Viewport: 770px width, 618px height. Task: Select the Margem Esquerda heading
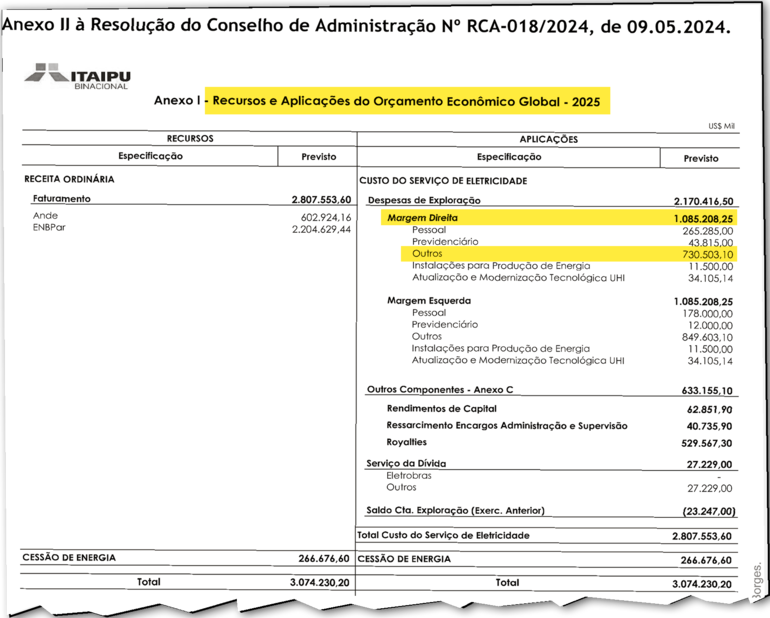click(x=429, y=300)
